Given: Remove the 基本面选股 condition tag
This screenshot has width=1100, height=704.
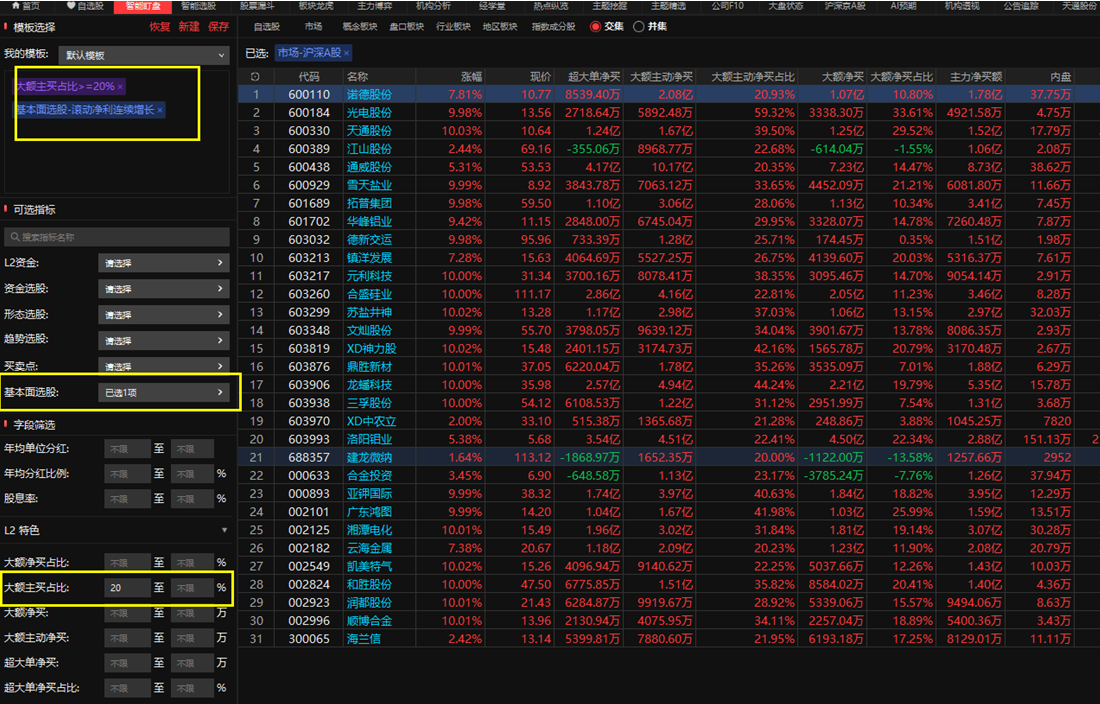Looking at the screenshot, I should 159,110.
